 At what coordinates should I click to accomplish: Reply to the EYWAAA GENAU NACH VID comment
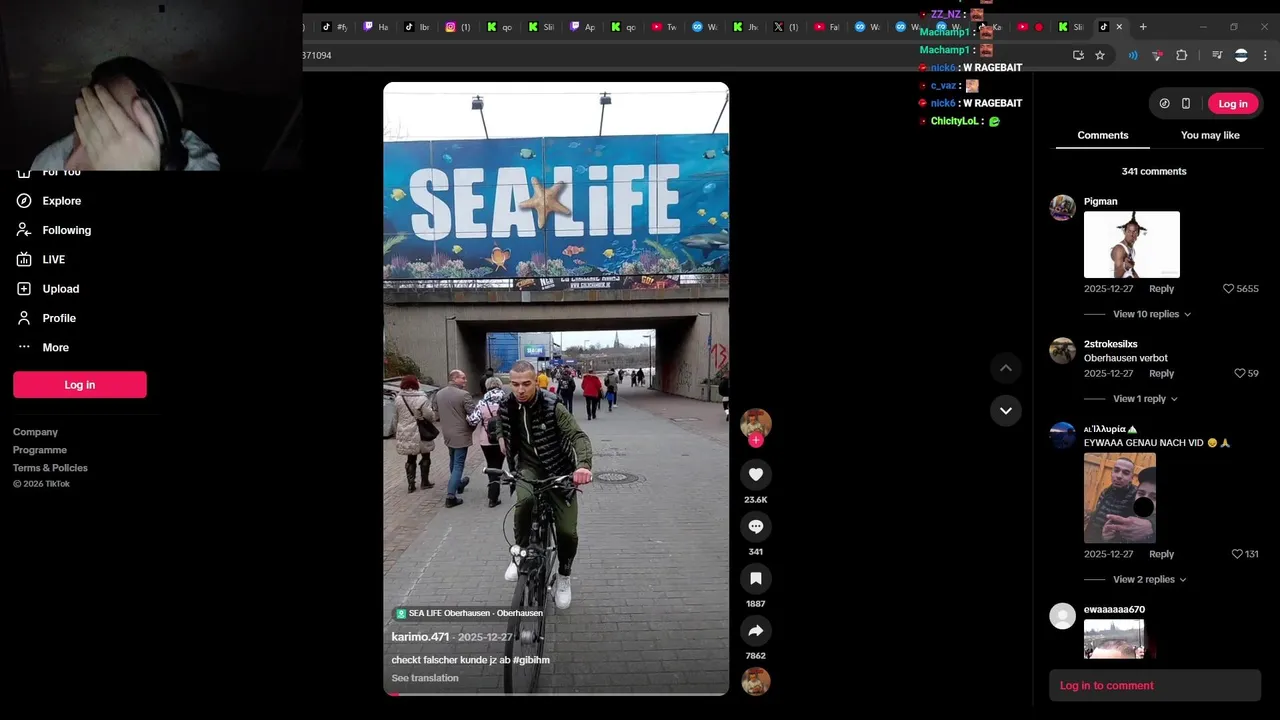pos(1161,554)
